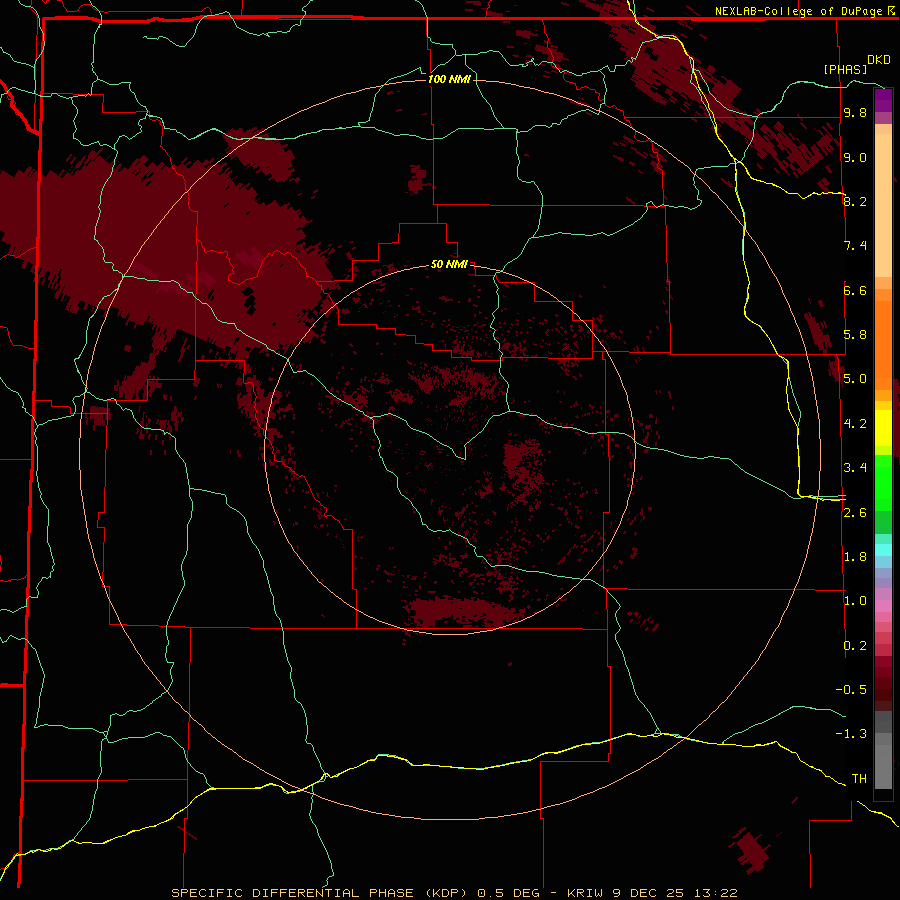
Task: Pick the purple band atop color scale
Action: coord(883,100)
